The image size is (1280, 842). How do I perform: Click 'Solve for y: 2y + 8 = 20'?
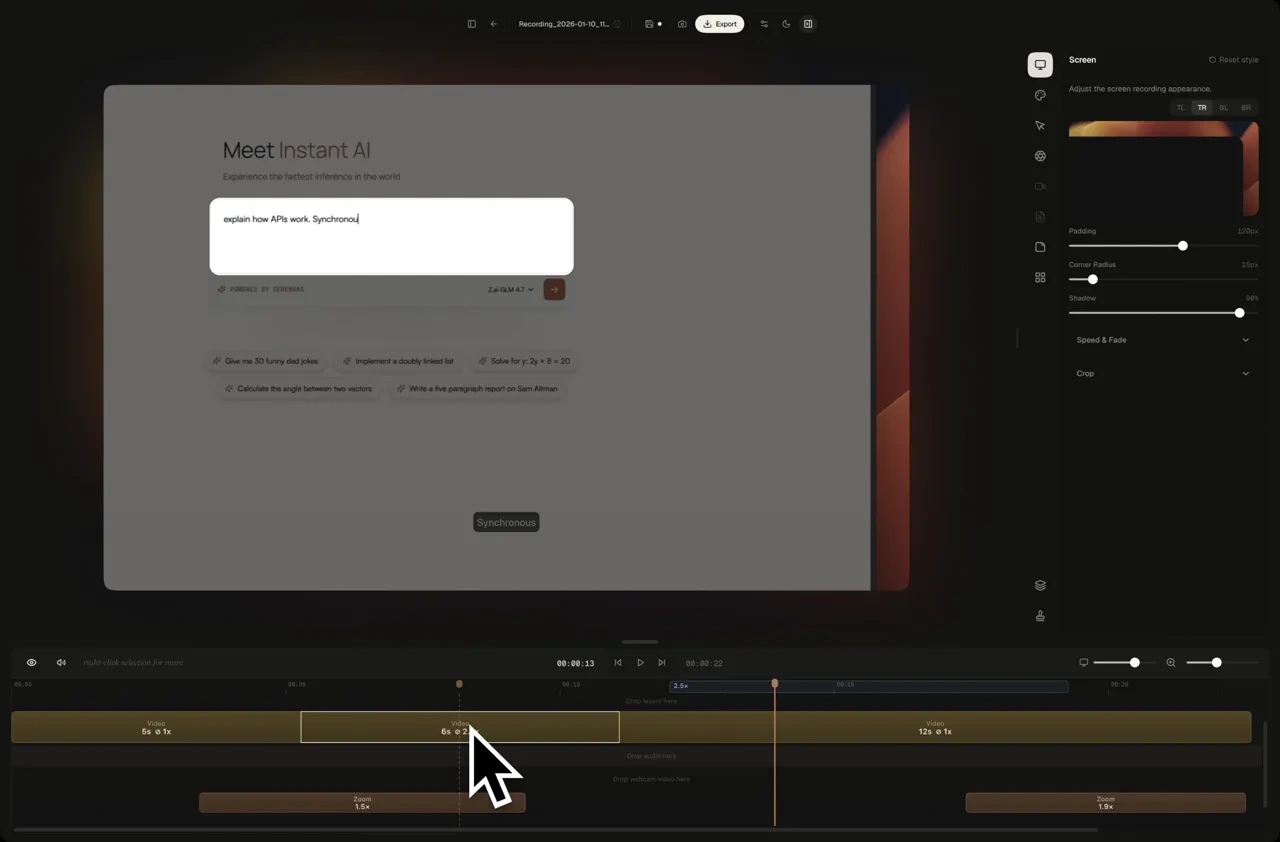click(x=524, y=361)
